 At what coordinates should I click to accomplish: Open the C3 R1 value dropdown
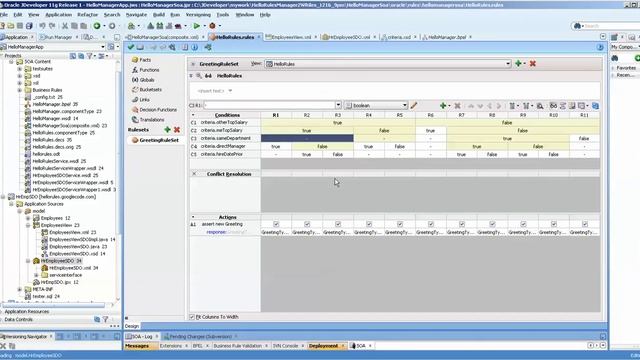click(338, 105)
